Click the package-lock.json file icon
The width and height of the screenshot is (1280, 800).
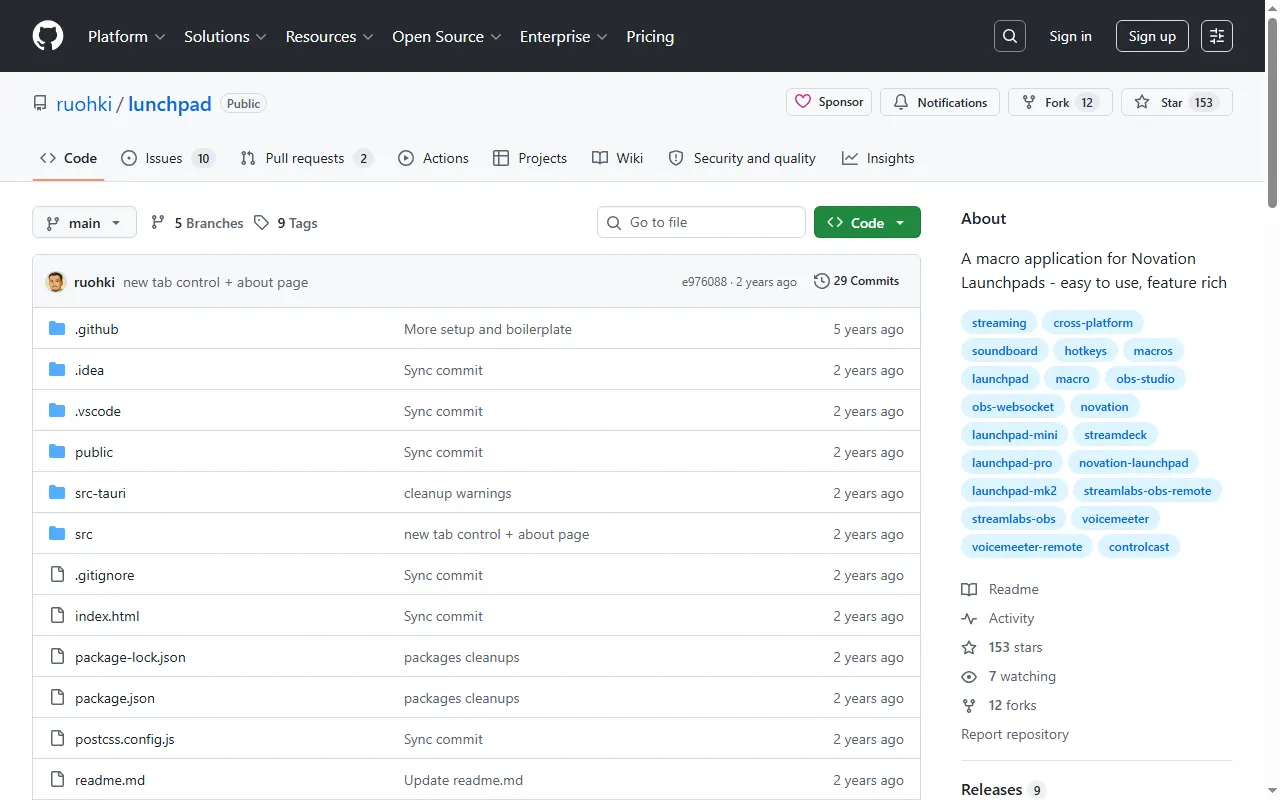(57, 657)
